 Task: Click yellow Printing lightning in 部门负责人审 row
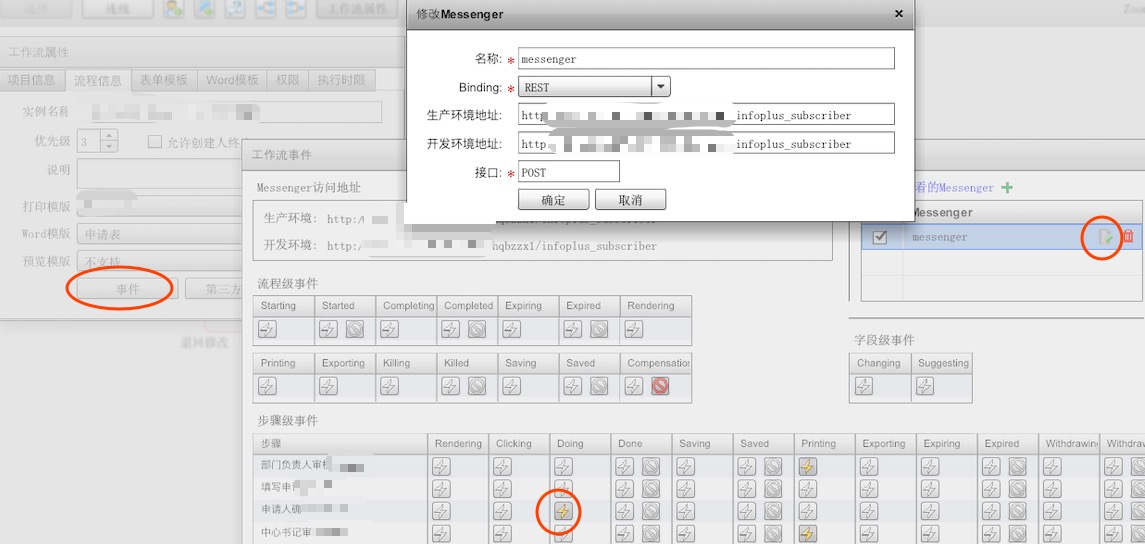pos(807,466)
